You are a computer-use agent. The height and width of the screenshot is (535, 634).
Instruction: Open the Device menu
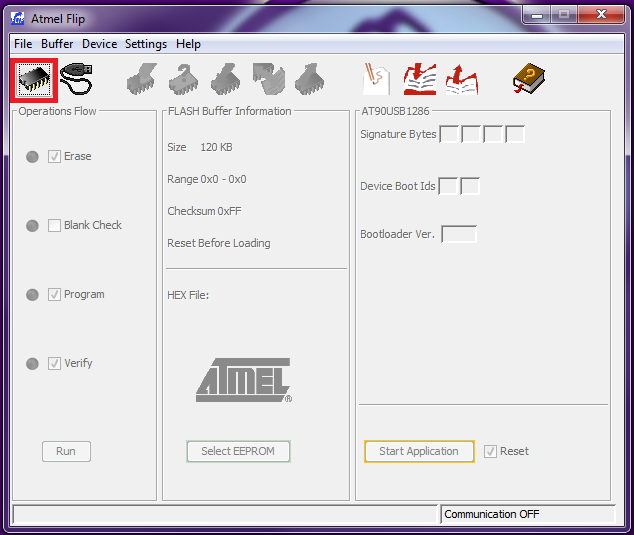tap(99, 44)
